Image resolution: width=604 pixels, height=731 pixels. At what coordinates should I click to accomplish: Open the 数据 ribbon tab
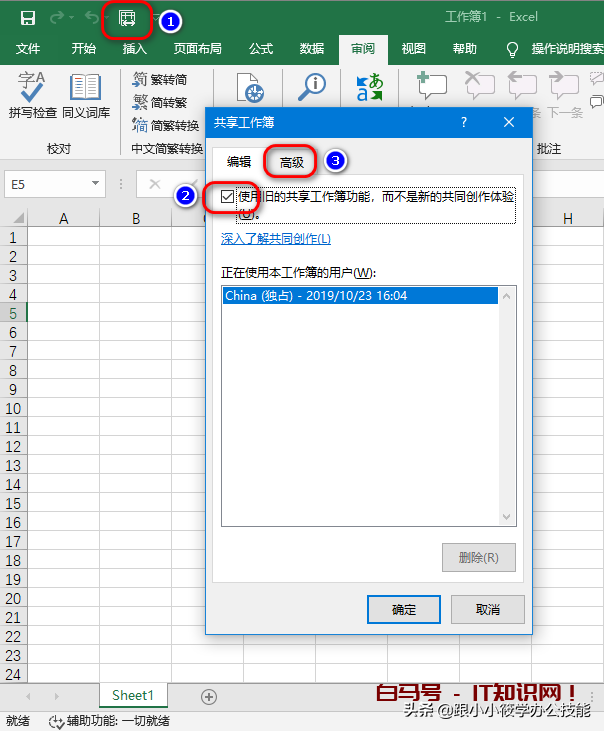click(x=312, y=49)
